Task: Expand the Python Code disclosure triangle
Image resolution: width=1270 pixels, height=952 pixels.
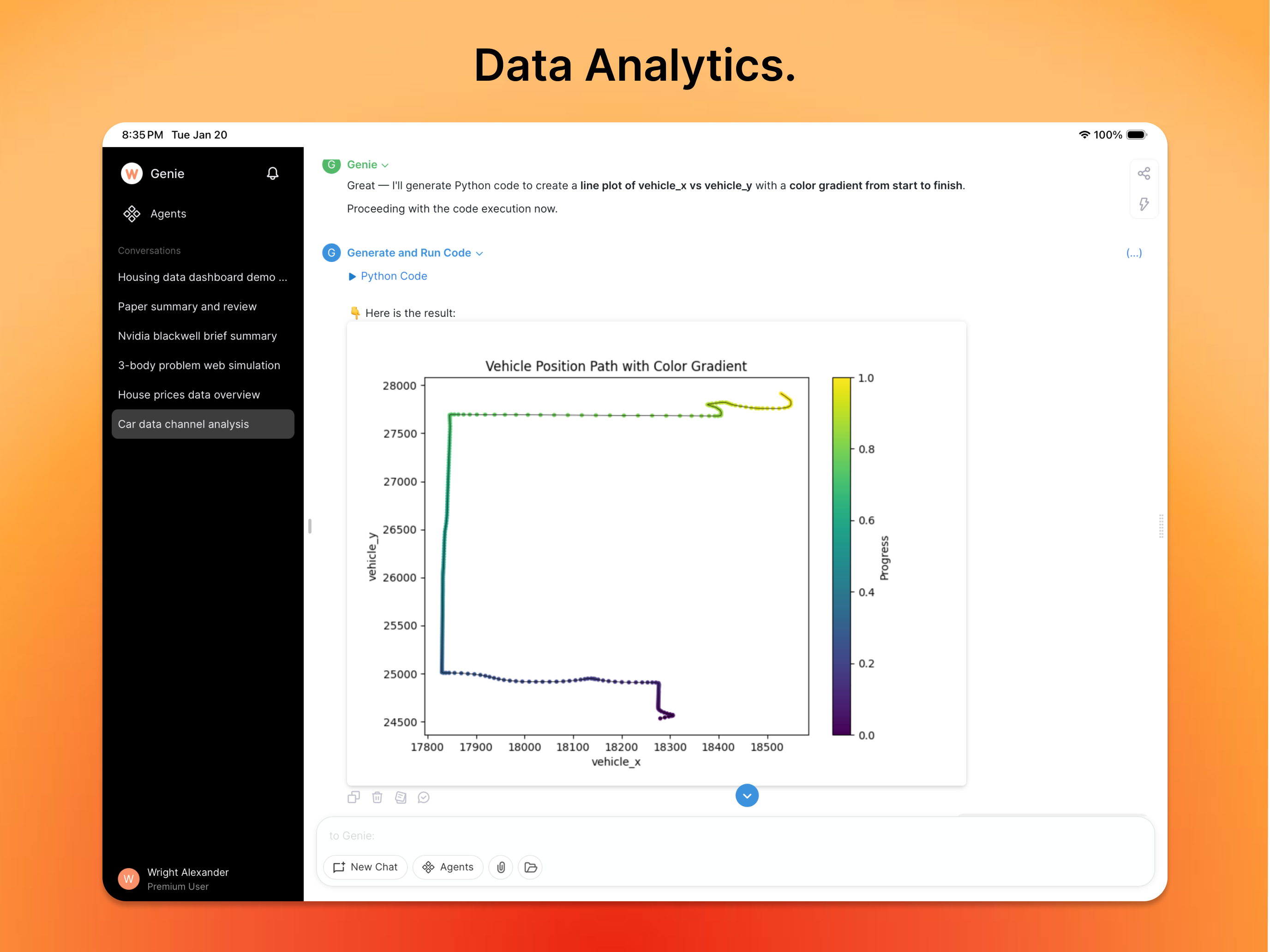Action: coord(352,277)
